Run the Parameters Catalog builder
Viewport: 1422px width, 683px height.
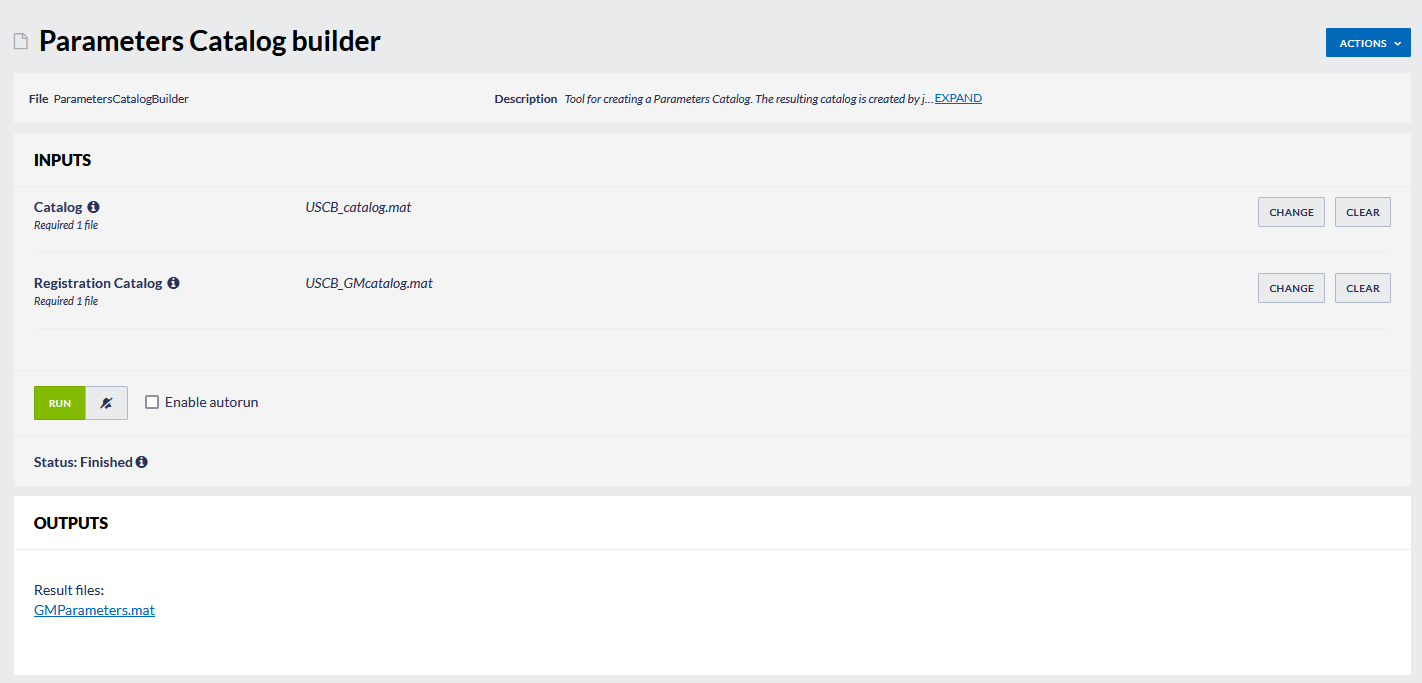point(60,403)
